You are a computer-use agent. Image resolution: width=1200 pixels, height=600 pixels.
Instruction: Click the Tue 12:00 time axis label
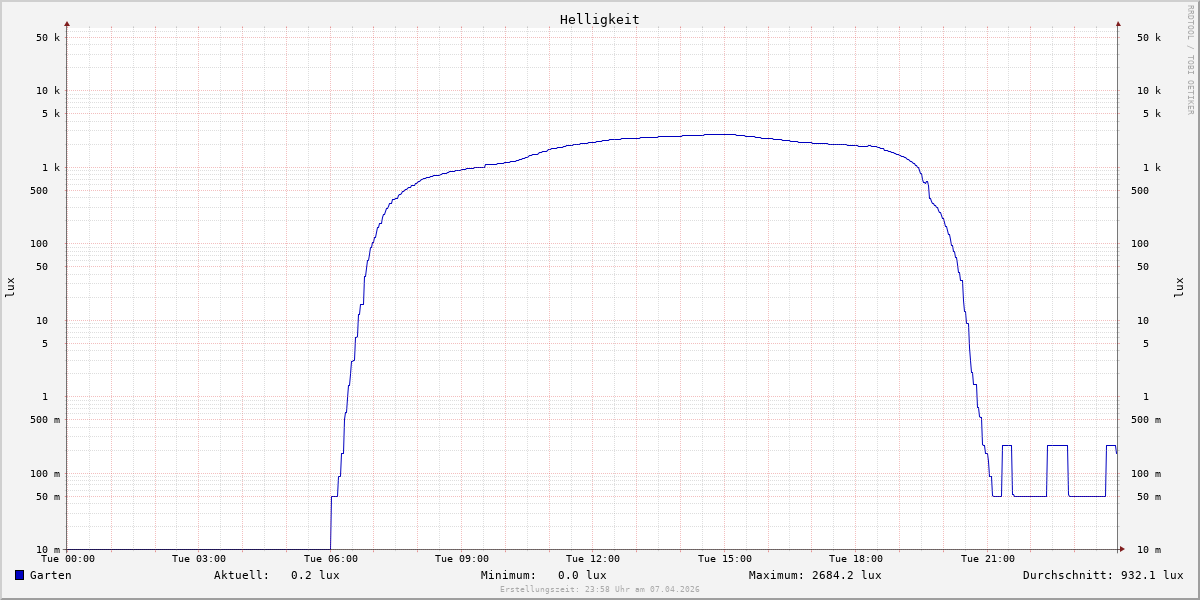click(x=593, y=559)
